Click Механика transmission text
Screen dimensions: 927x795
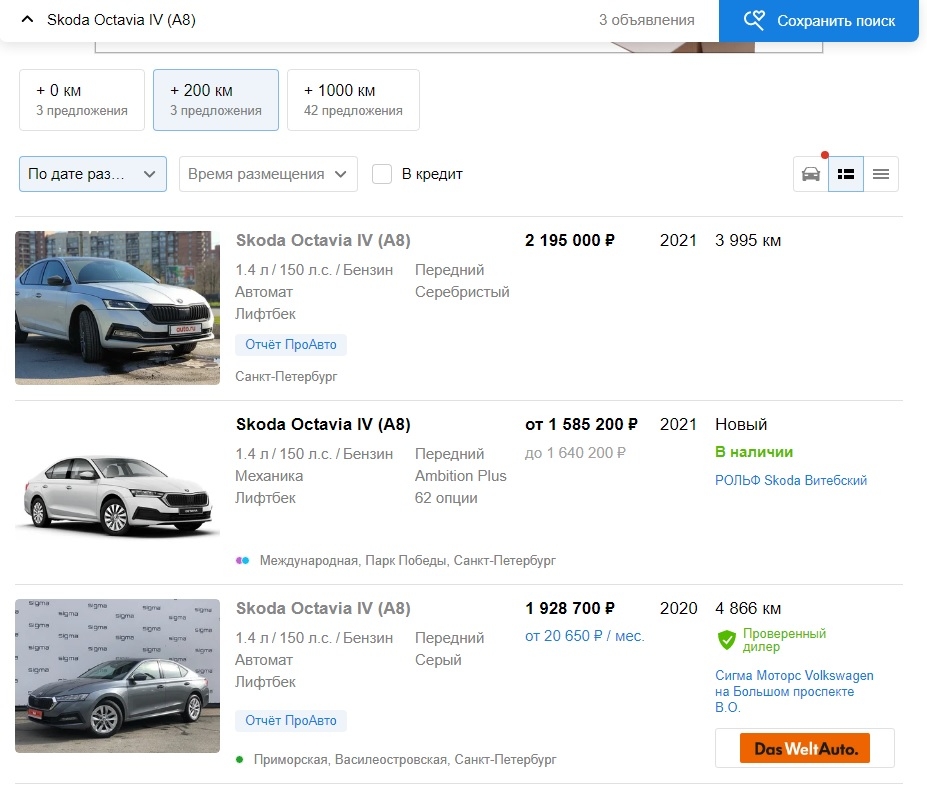tap(269, 476)
